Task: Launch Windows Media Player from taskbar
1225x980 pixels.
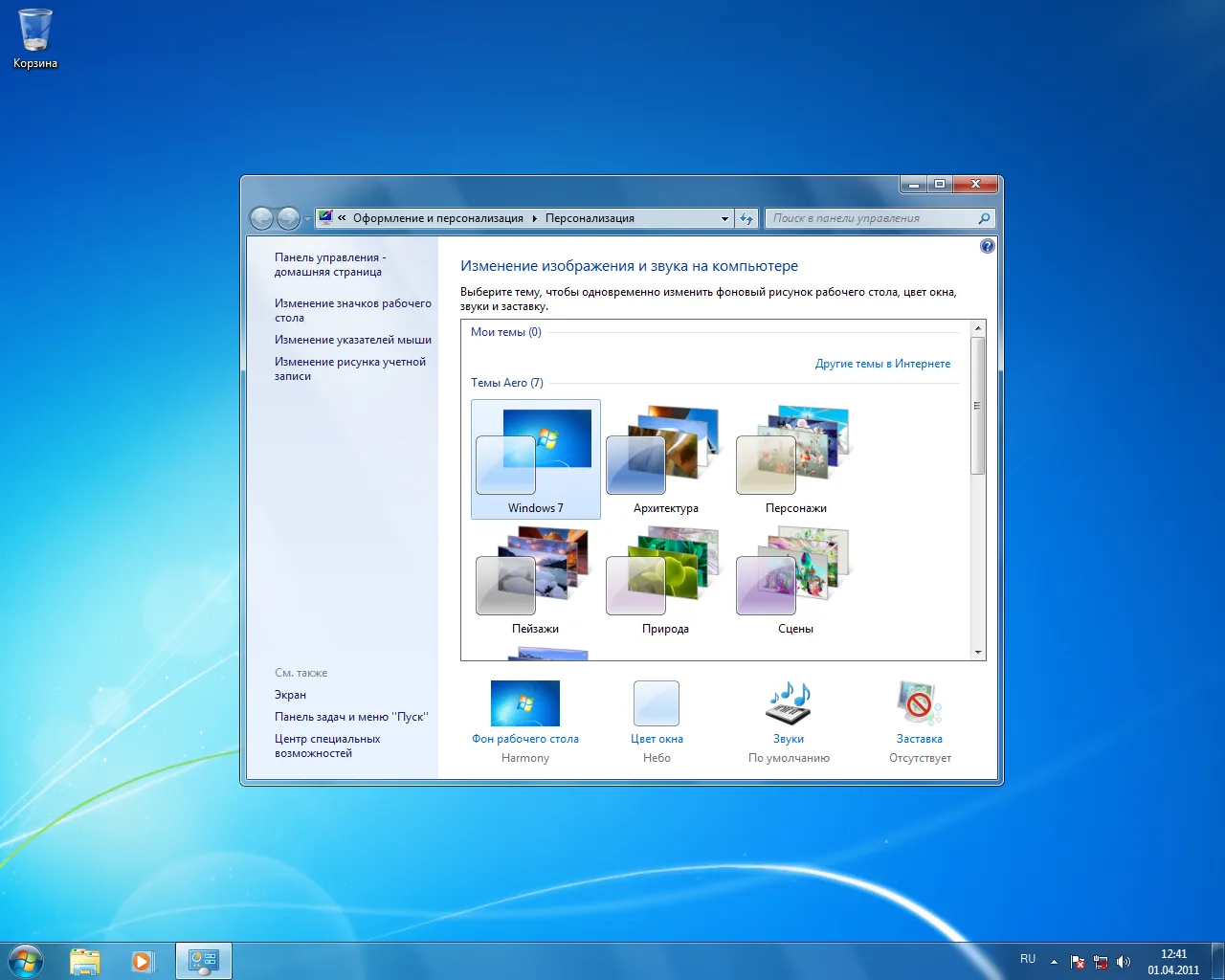Action: point(143,961)
